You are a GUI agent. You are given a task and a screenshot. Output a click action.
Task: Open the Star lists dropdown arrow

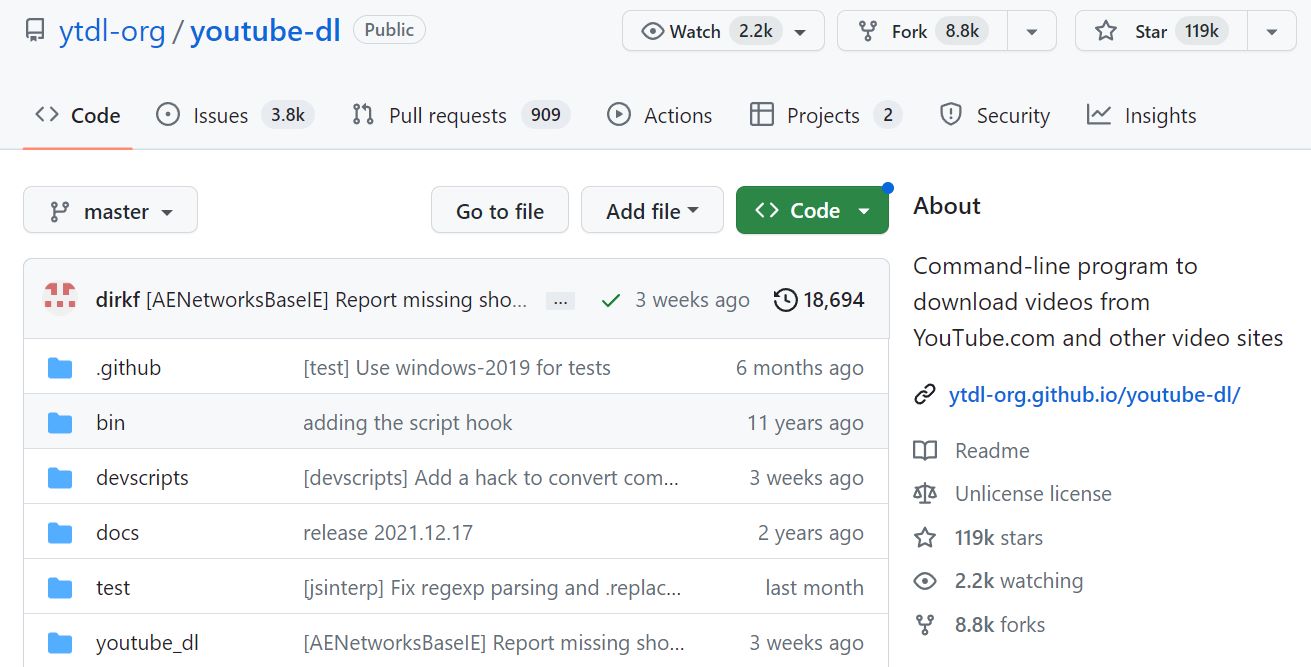(x=1272, y=31)
